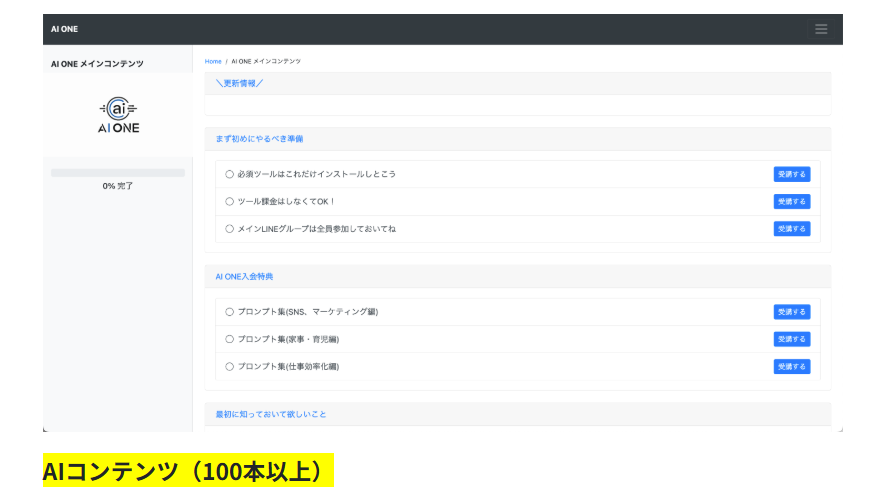The height and width of the screenshot is (503, 881).
Task: Click the AI ONE メインコンテンツ sidebar title
Action: tap(97, 64)
